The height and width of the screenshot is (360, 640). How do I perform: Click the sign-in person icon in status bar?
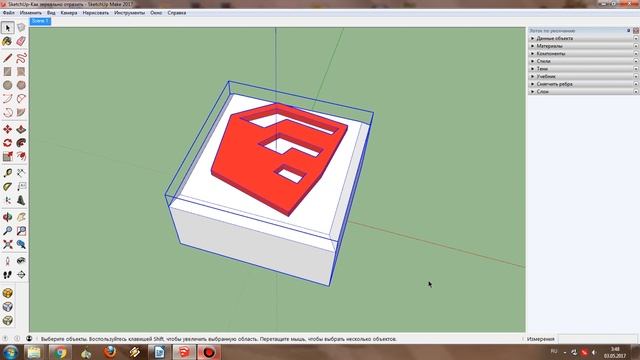29,338
